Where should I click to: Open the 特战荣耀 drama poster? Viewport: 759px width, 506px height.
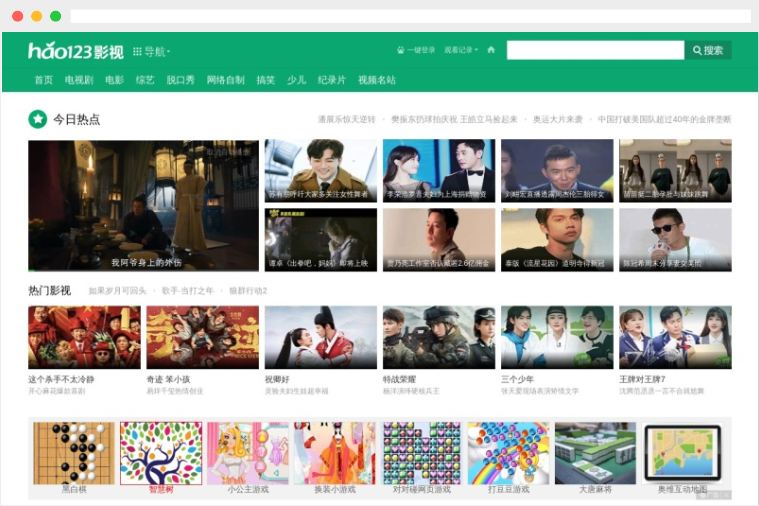(439, 337)
